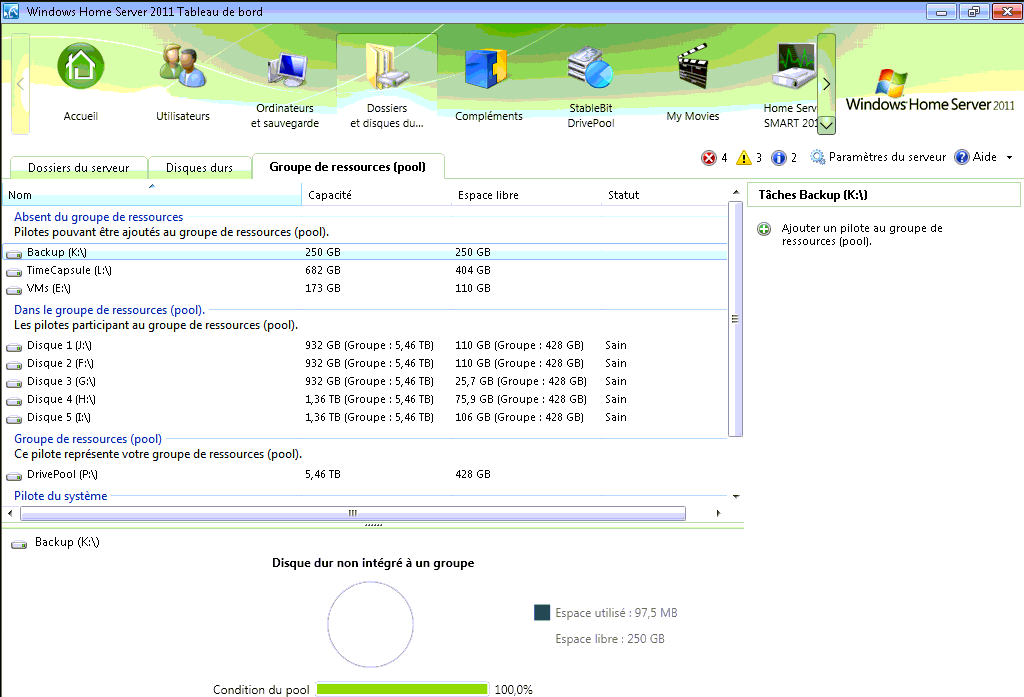Screen dimensions: 1024x697
Task: Select the DrivePool (P:\) row
Action: click(364, 474)
